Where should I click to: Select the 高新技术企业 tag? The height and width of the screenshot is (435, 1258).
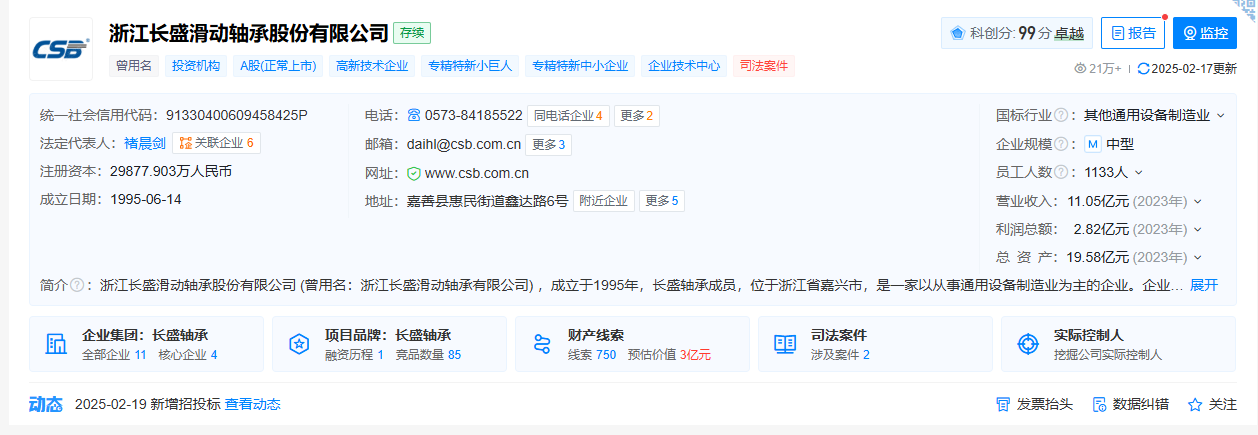click(372, 66)
